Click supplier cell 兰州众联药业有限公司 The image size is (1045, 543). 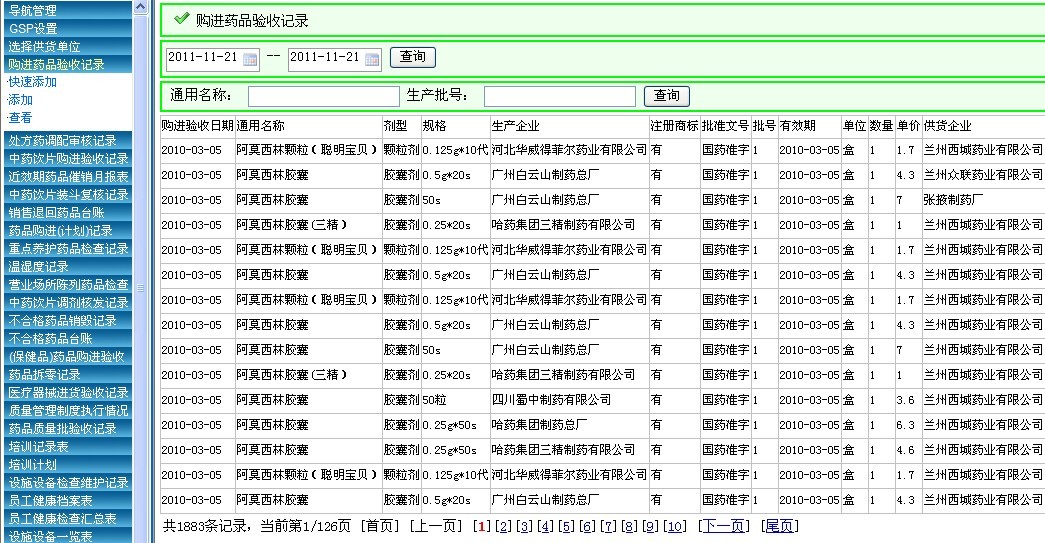[983, 175]
